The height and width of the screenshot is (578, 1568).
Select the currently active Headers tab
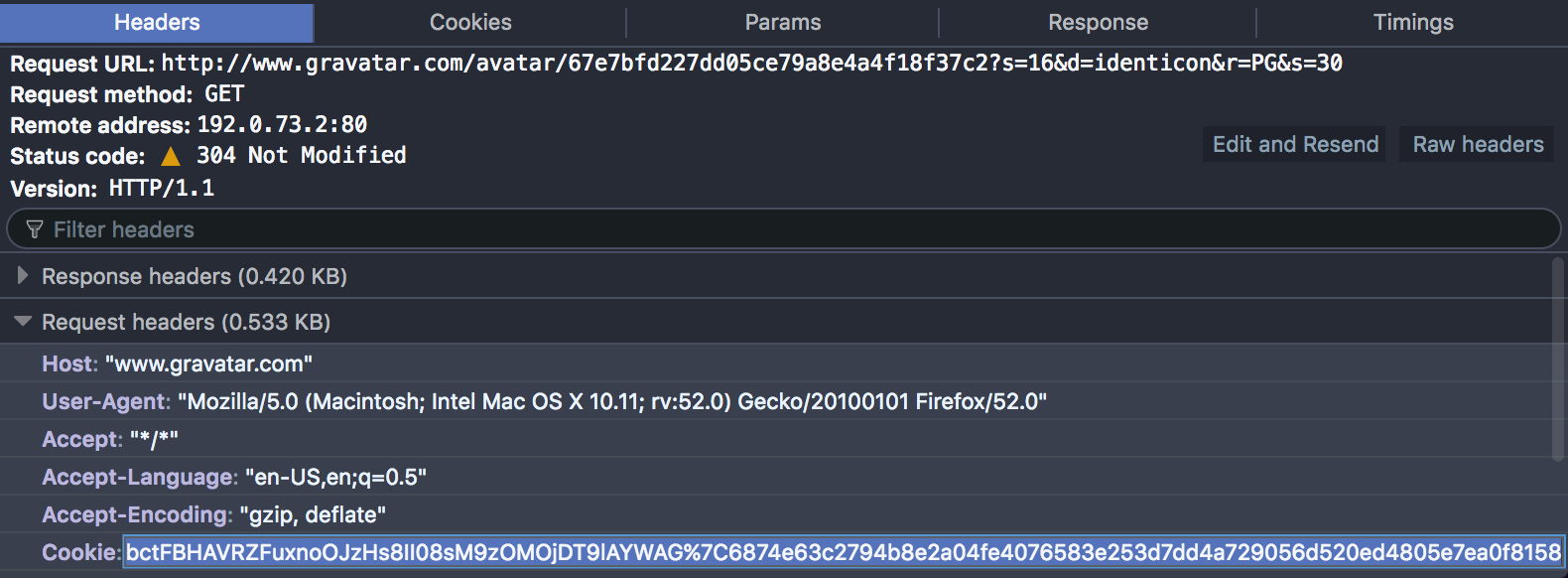pyautogui.click(x=156, y=22)
